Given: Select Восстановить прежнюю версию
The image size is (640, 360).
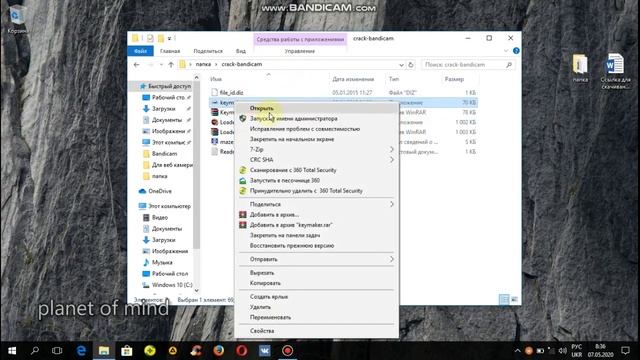Looking at the screenshot, I should 292,246.
